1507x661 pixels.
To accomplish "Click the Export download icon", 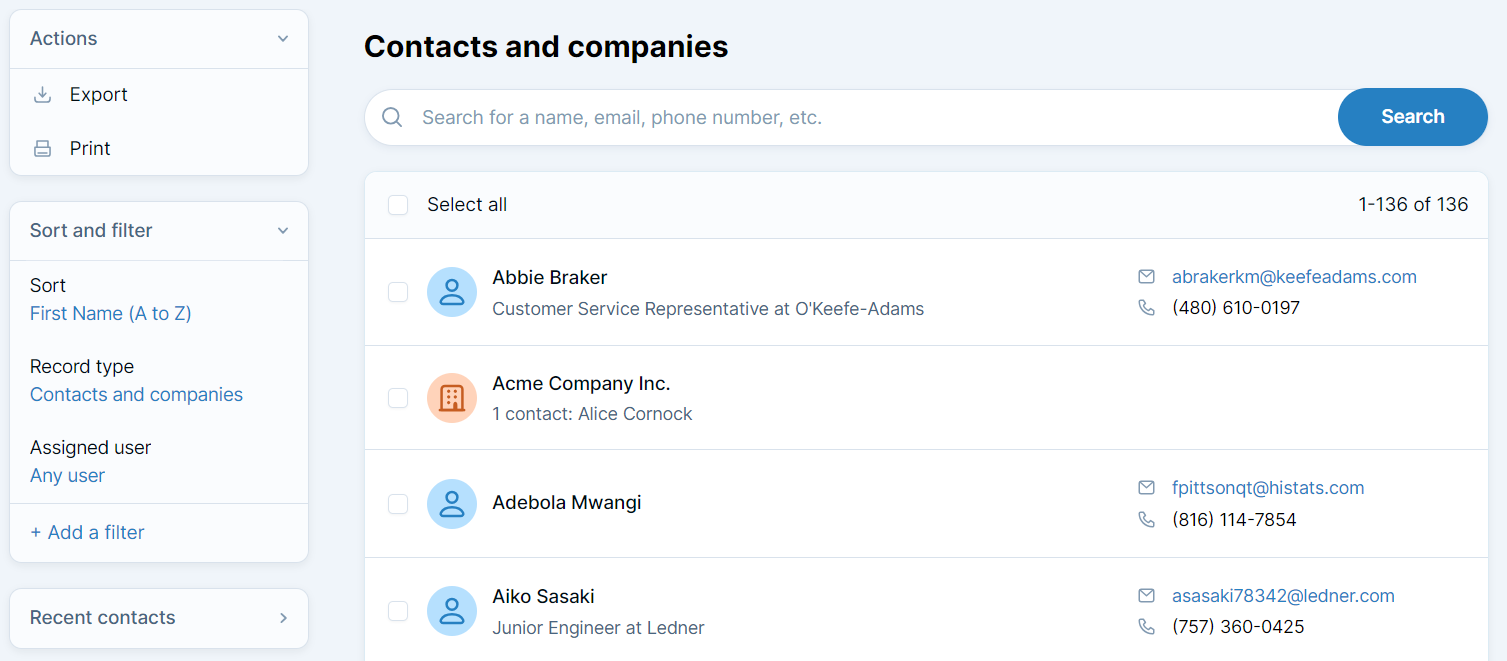I will (42, 95).
